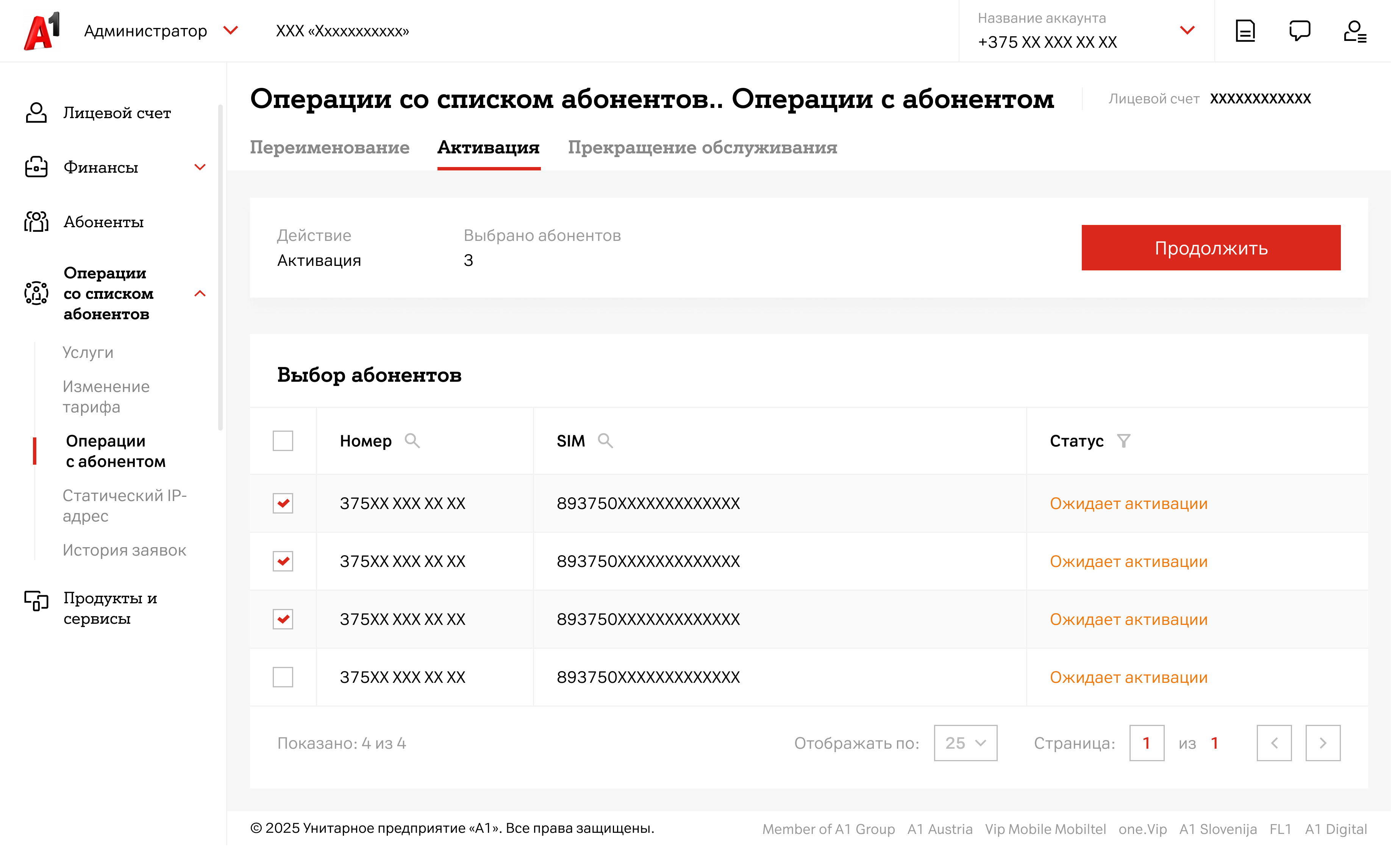Click the page number input field
The image size is (1392, 868).
[x=1146, y=743]
